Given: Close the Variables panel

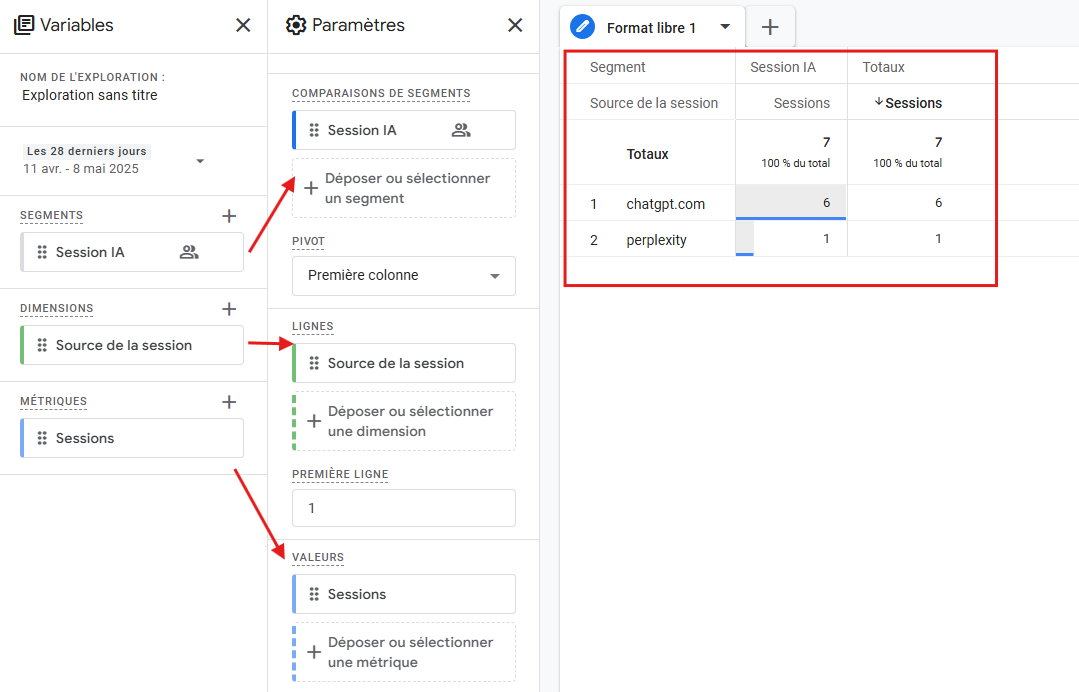Looking at the screenshot, I should click(243, 25).
